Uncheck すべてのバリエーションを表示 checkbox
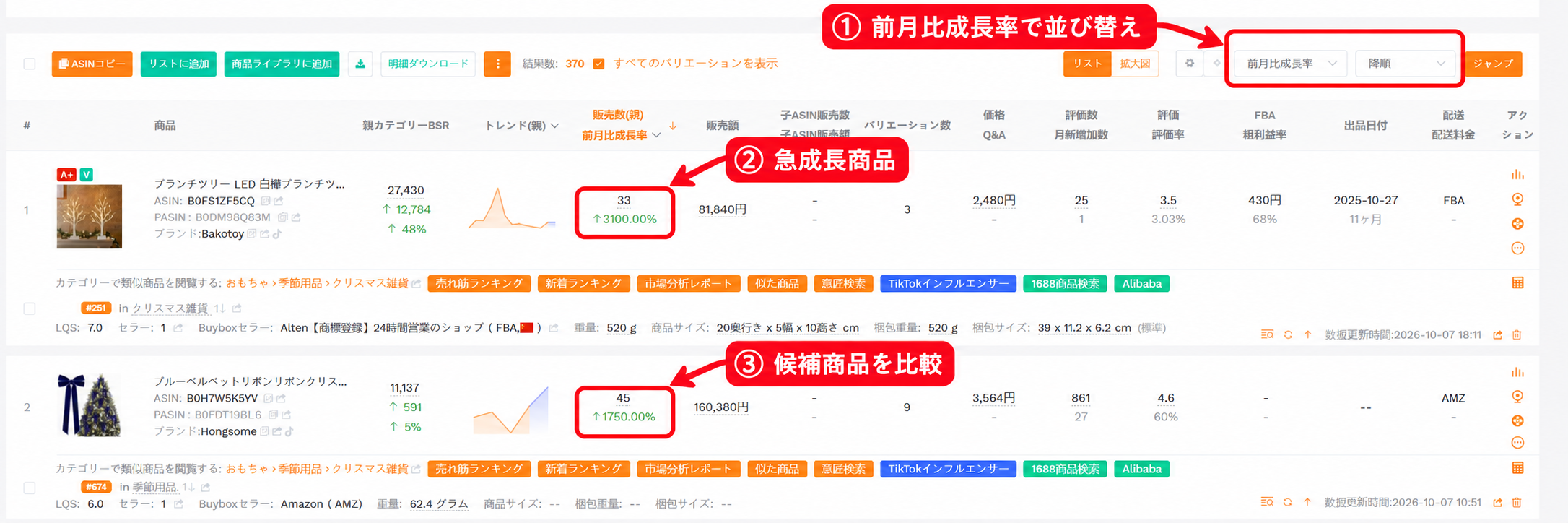 (x=598, y=64)
